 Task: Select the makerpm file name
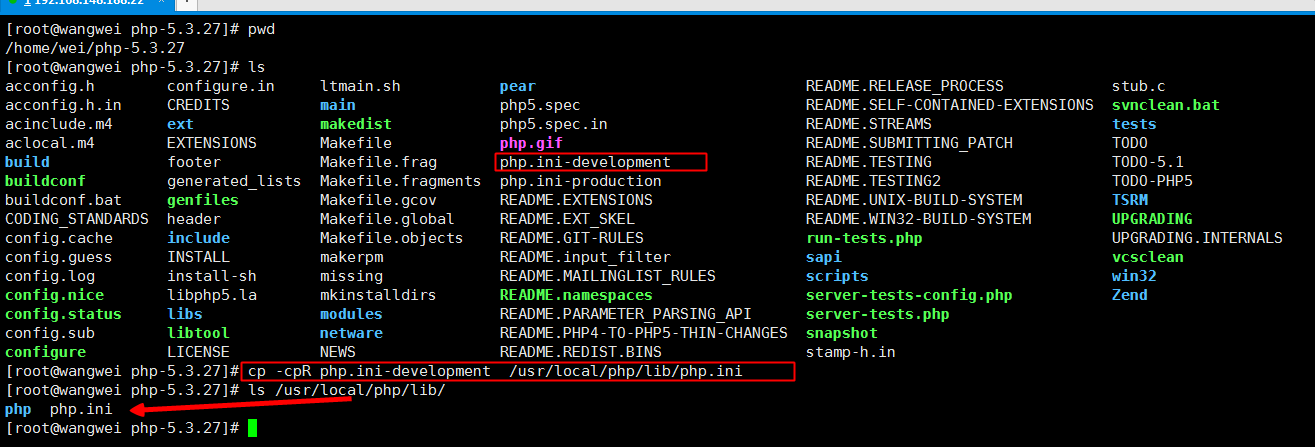tap(351, 257)
